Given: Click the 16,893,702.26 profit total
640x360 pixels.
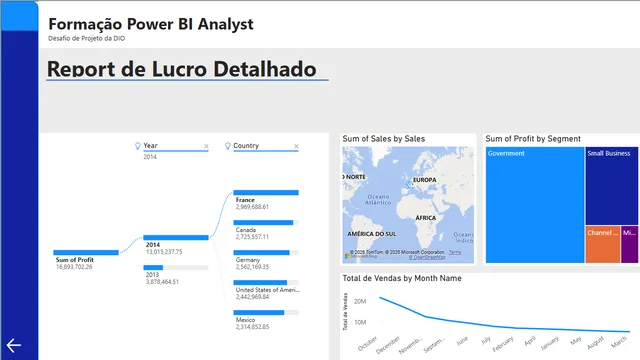Looking at the screenshot, I should pyautogui.click(x=74, y=267).
